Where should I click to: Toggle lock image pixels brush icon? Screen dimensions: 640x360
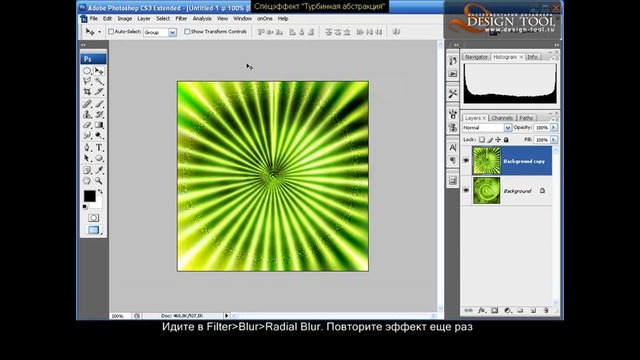(490, 140)
